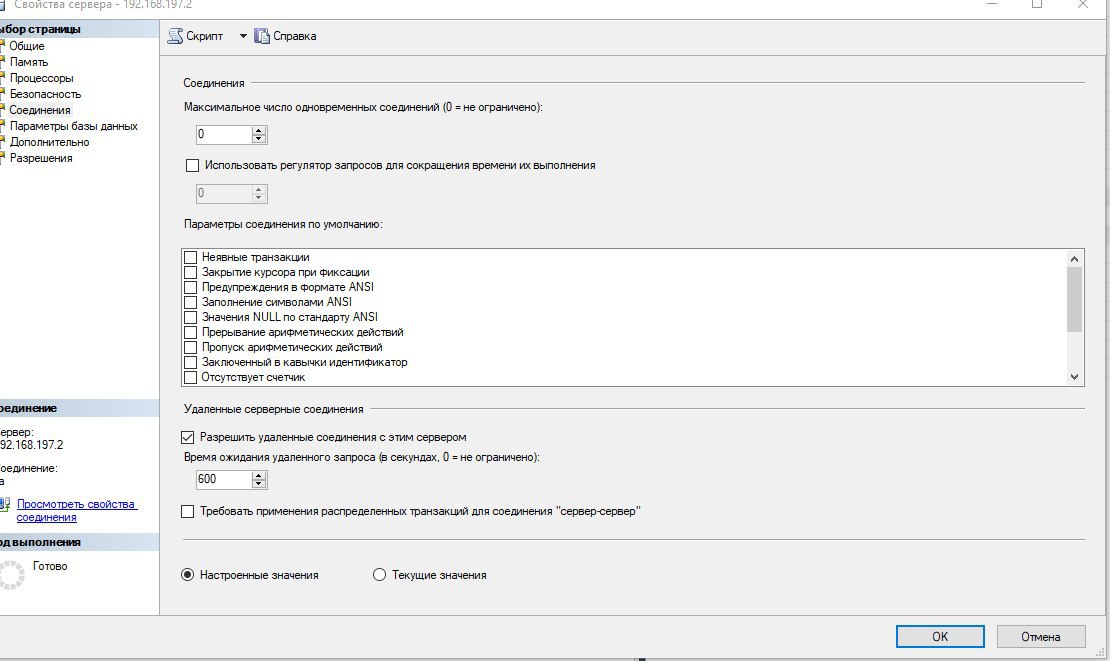Toggle Разрешить удаленные соединения checkbox
1110x661 pixels.
pyautogui.click(x=187, y=437)
